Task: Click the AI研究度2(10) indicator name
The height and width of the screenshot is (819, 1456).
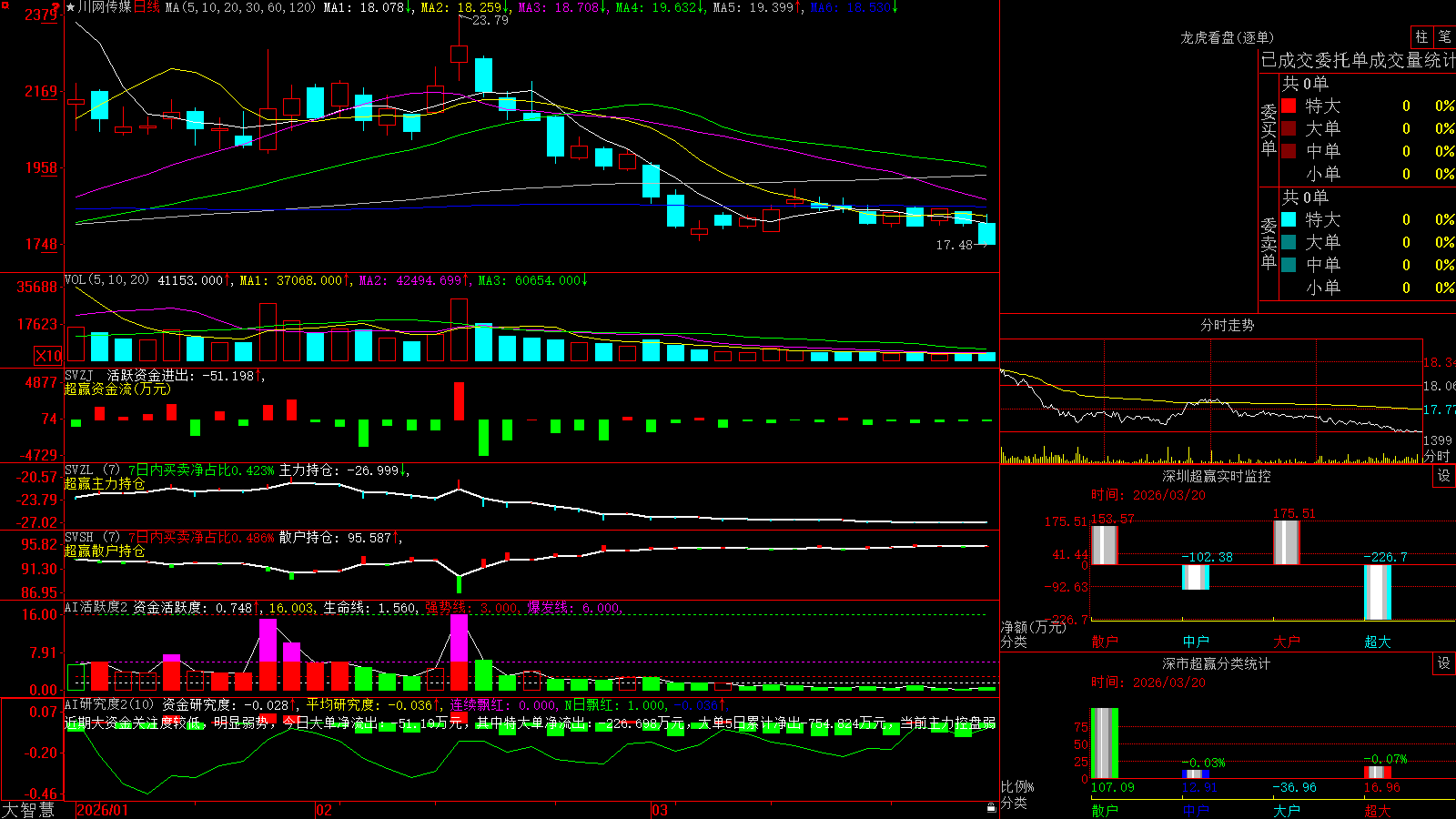Action: [110, 704]
